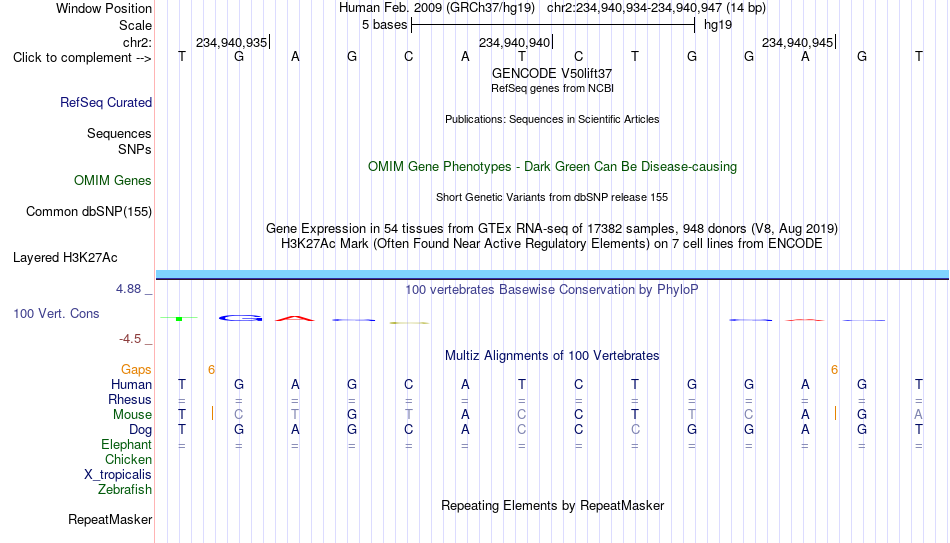Select the 100 Vert. Cons track label
Screen dimensions: 950x543
56,313
